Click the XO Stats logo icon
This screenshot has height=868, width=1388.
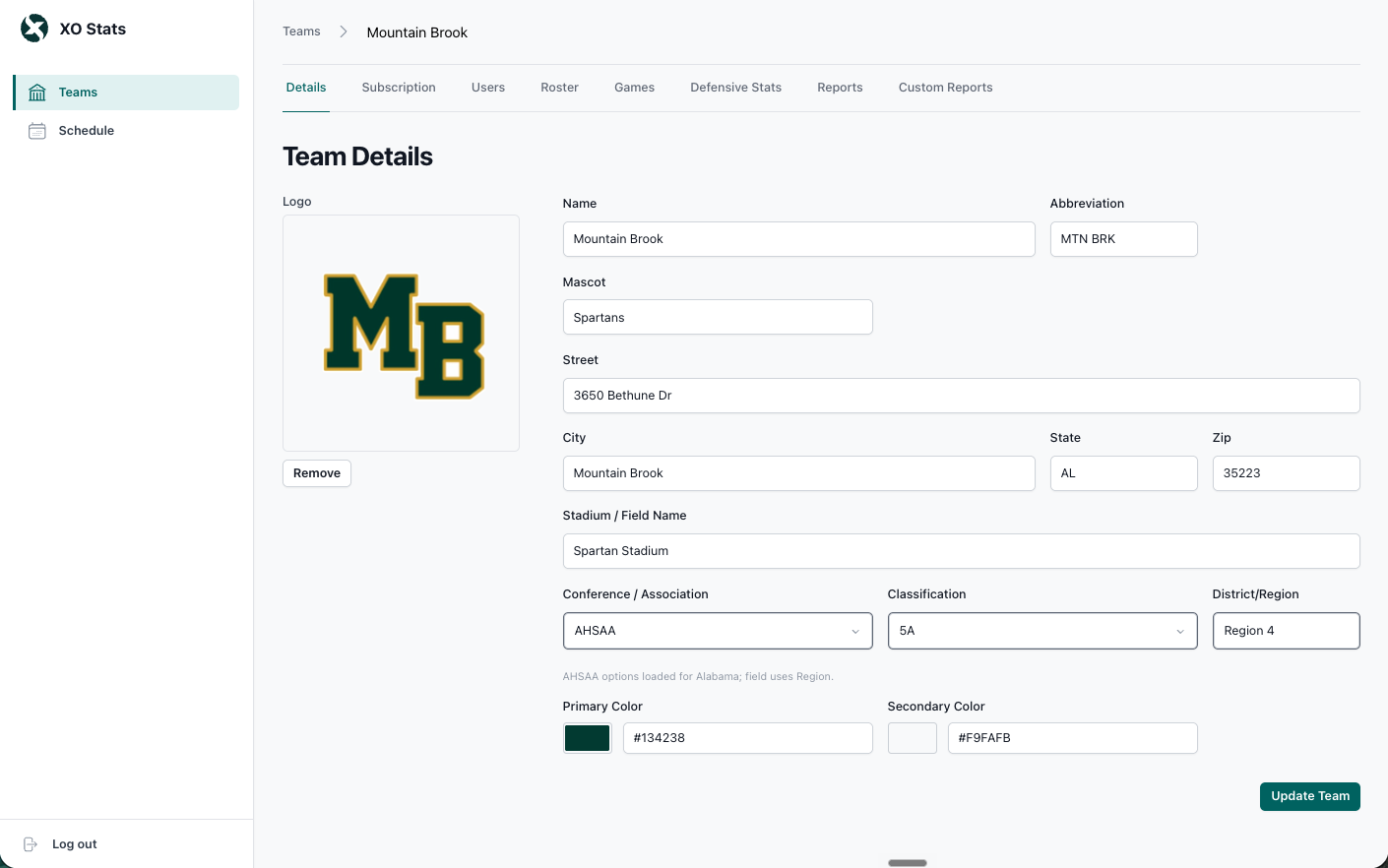(x=34, y=29)
